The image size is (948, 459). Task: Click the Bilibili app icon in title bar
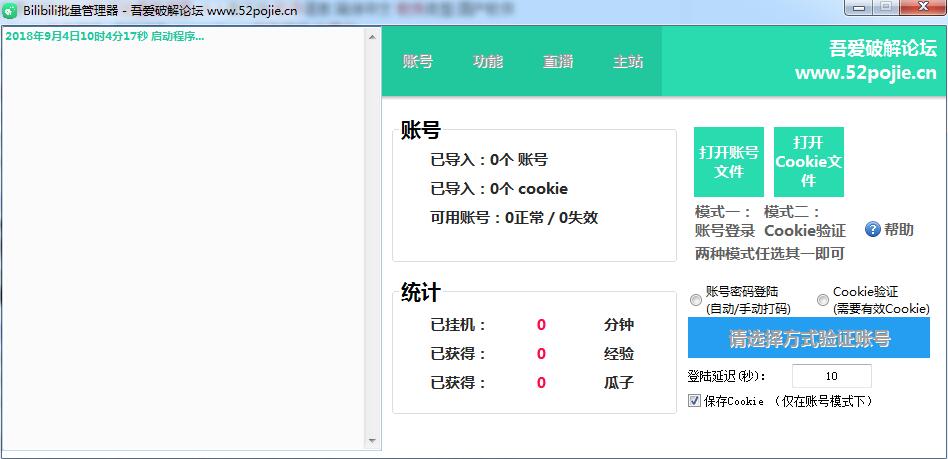coord(10,9)
